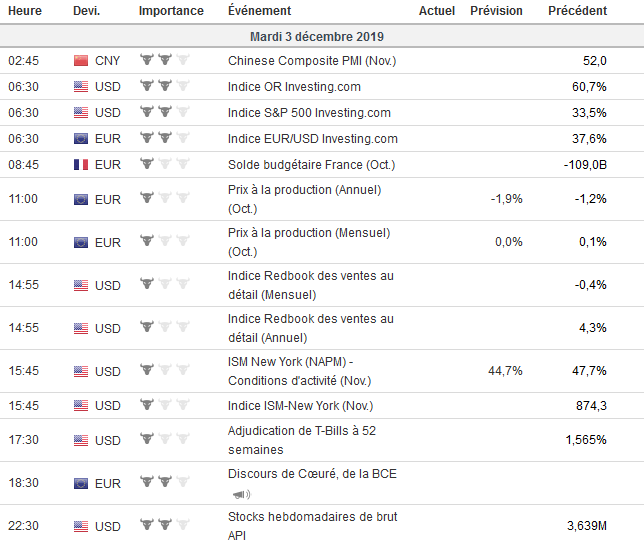644x546 pixels.
Task: Click importance bulls for ISM New York NAPM
Action: 165,372
